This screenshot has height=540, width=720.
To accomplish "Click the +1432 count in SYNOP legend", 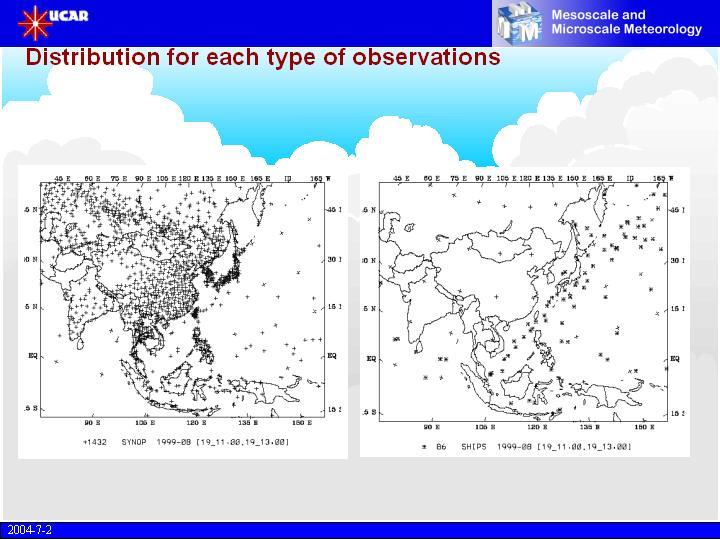I will coord(95,442).
